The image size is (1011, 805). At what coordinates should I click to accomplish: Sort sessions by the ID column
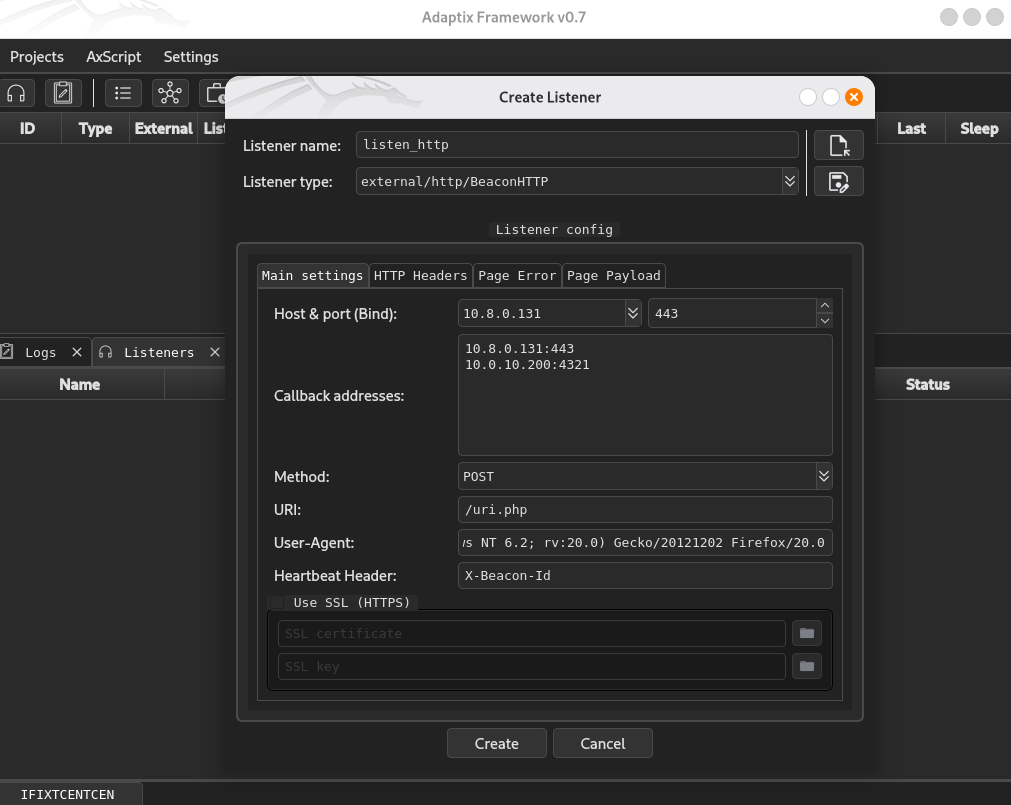(x=27, y=128)
